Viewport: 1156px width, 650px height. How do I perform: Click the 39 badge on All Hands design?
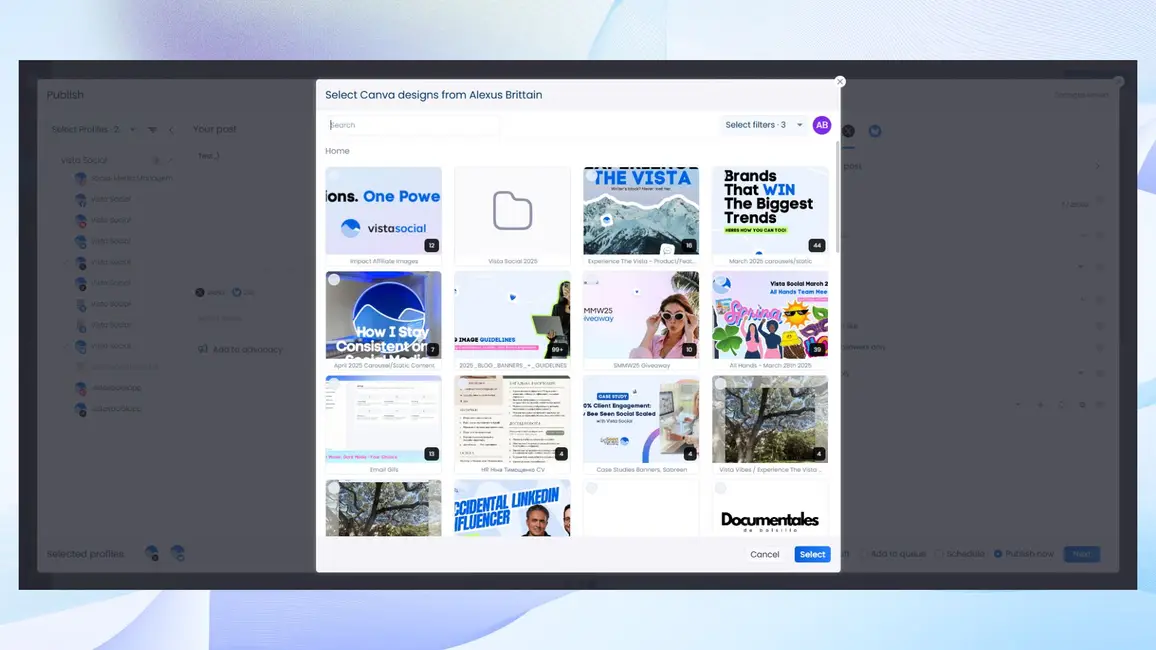pyautogui.click(x=817, y=350)
